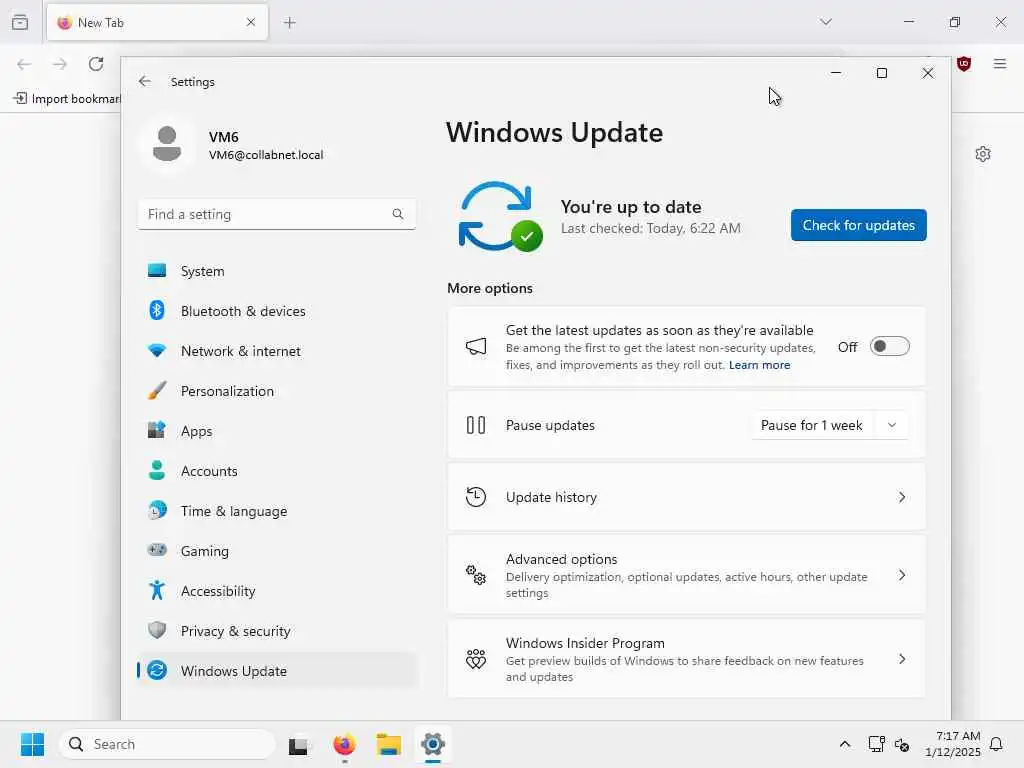1024x768 pixels.
Task: Open the notifications bell in system tray
Action: (x=996, y=744)
